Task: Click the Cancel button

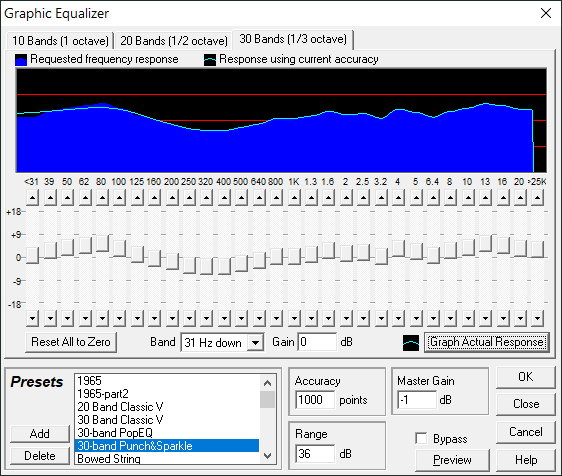Action: (x=525, y=432)
